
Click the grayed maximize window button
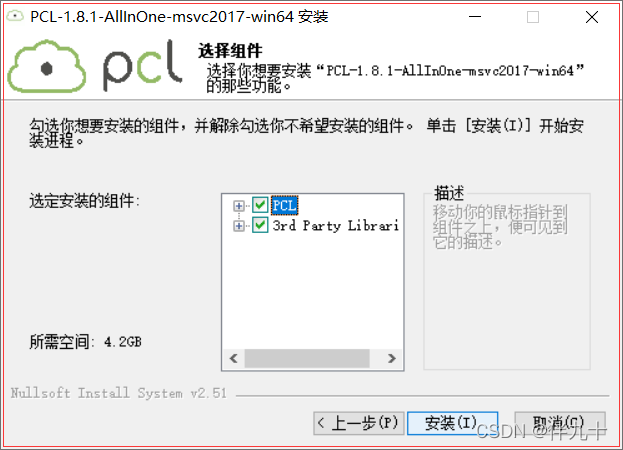[x=533, y=17]
